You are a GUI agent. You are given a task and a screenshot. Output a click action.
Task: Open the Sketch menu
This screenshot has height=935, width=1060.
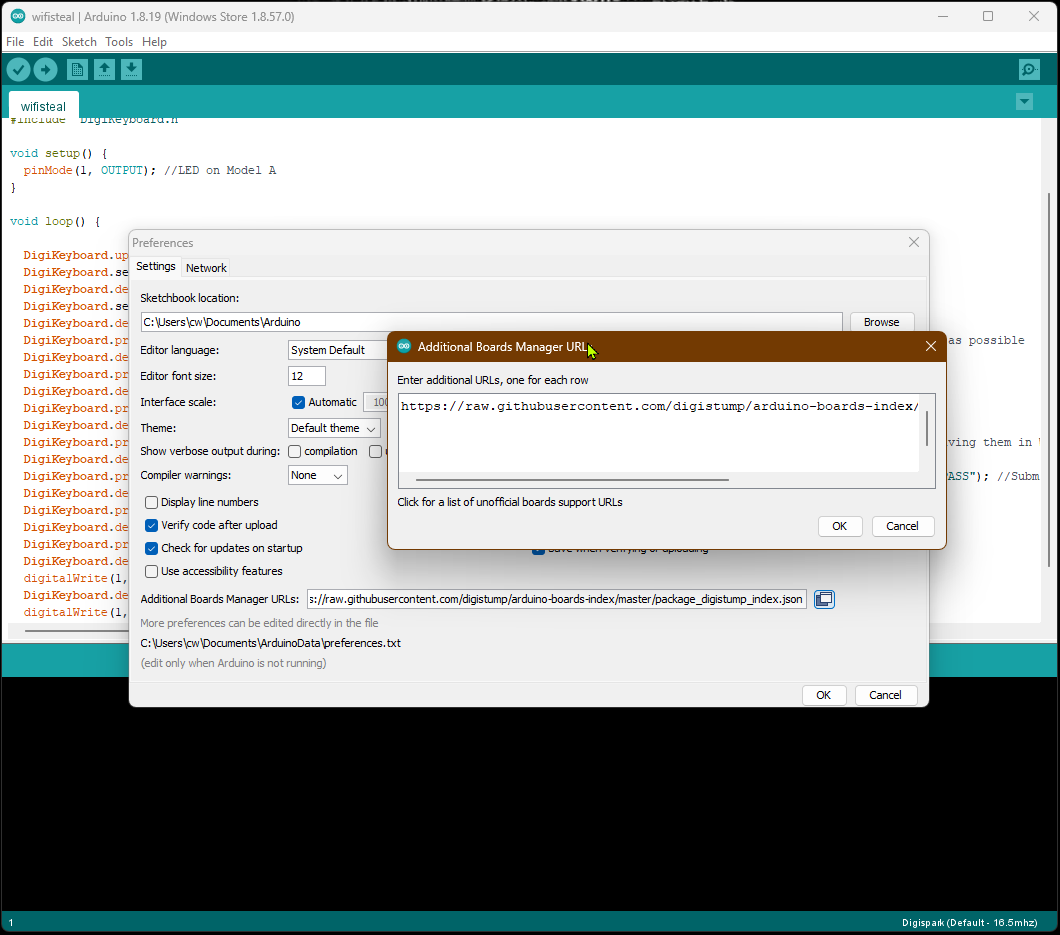(x=79, y=42)
